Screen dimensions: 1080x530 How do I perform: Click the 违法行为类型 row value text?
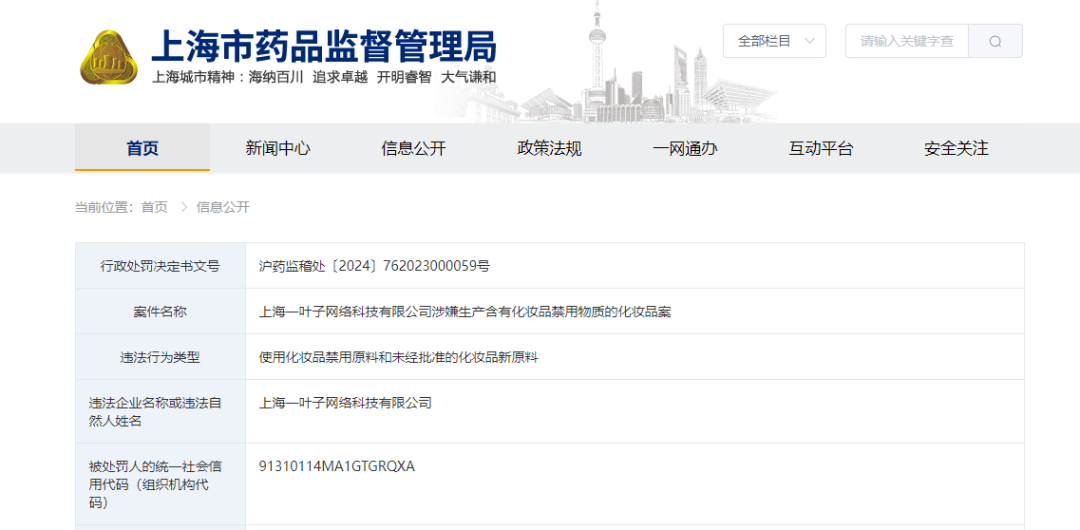[x=398, y=357]
